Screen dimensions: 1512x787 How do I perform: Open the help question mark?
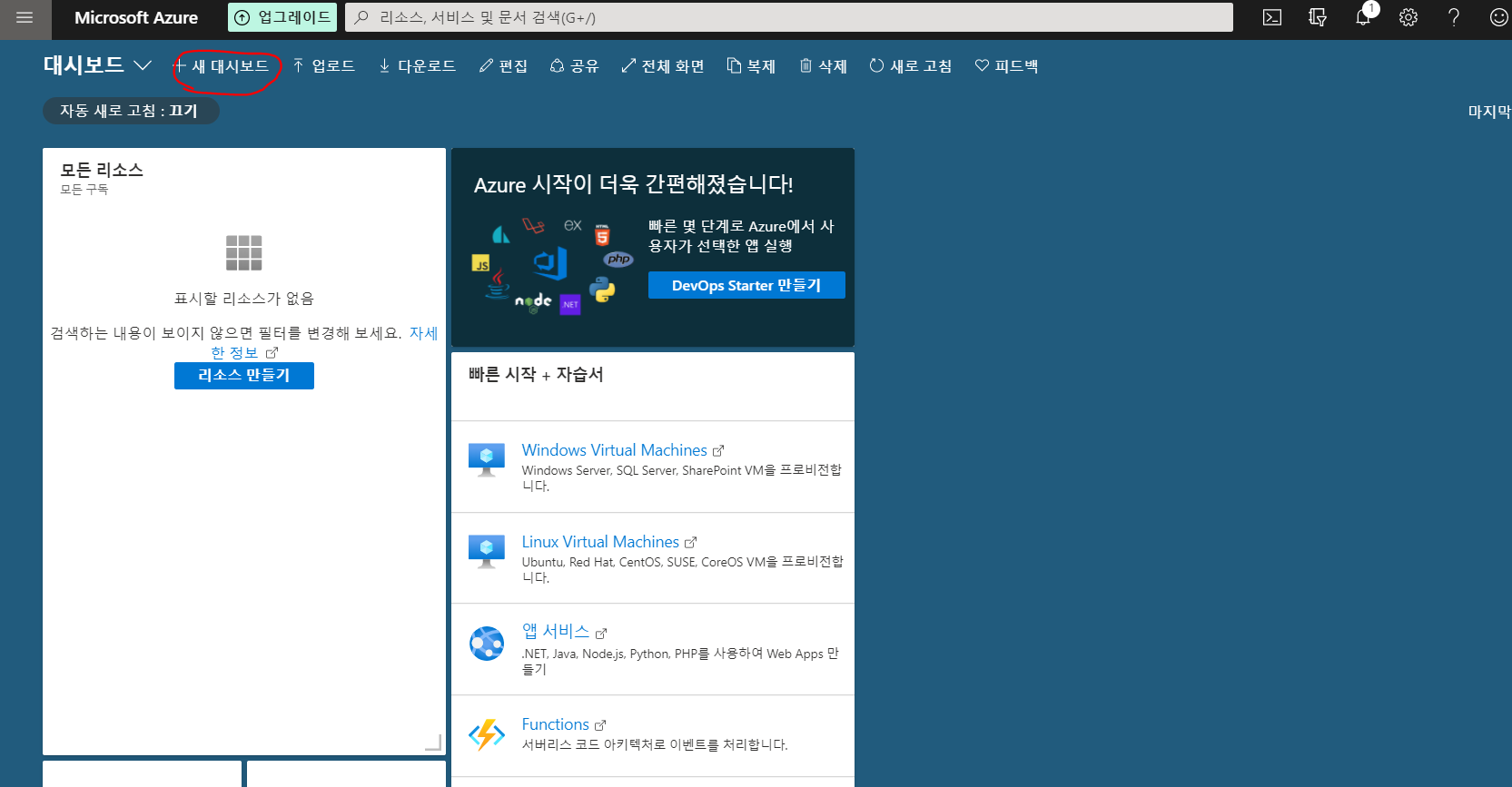coord(1454,17)
